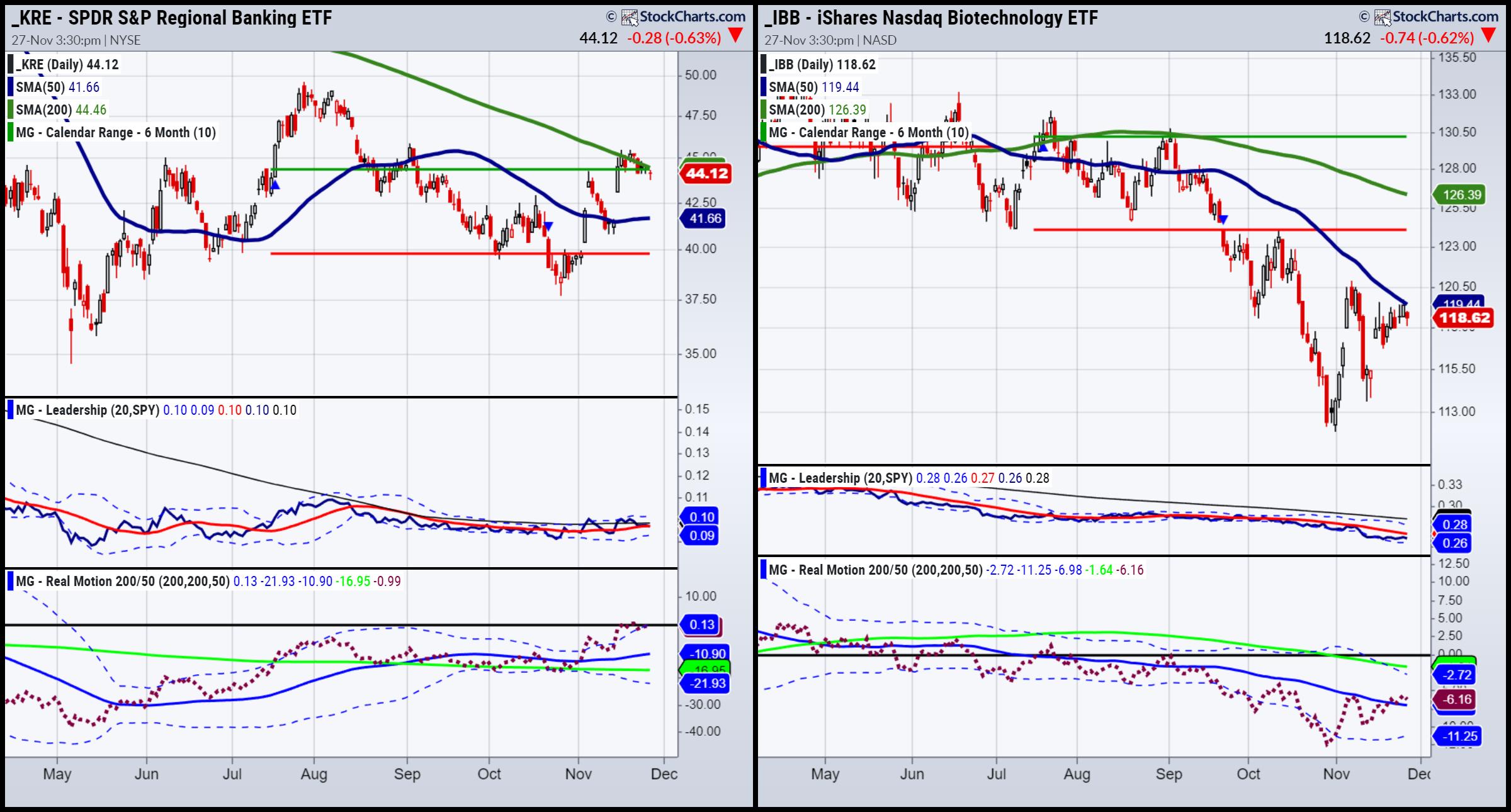Click the Nov label on IBB time axis
1511x812 pixels.
coord(1336,774)
